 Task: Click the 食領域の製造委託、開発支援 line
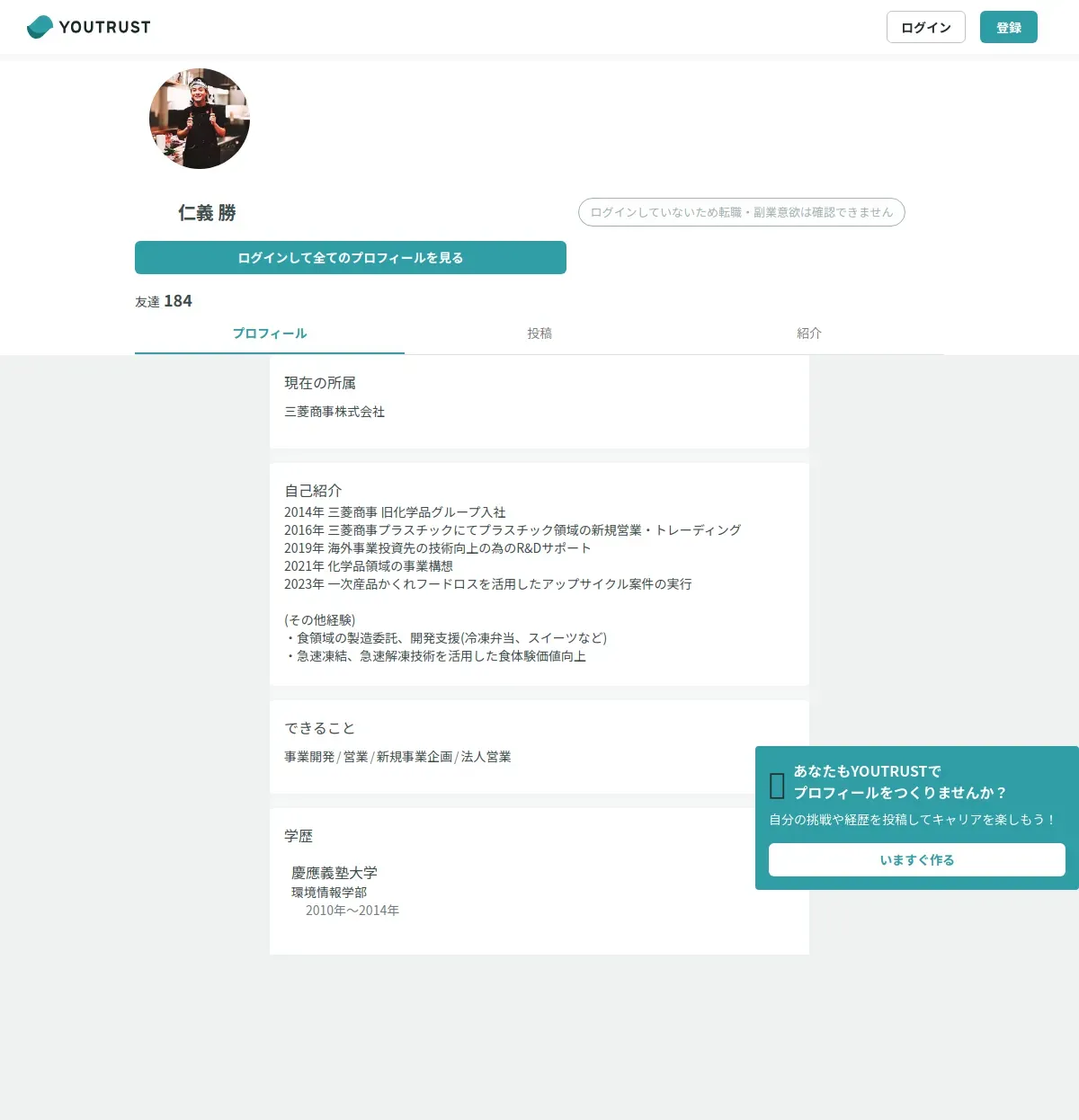pos(446,638)
